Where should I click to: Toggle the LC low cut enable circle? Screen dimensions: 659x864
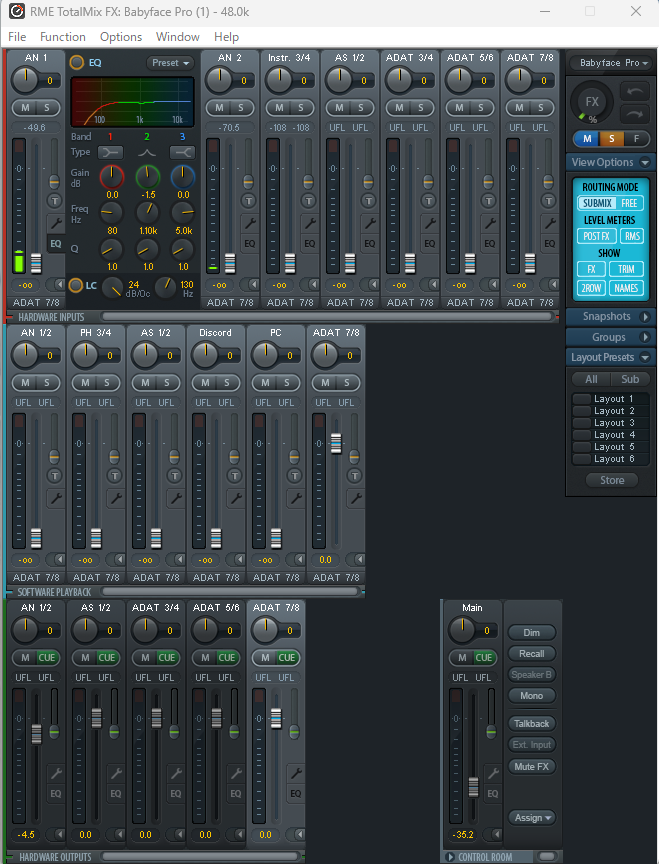coord(75,285)
